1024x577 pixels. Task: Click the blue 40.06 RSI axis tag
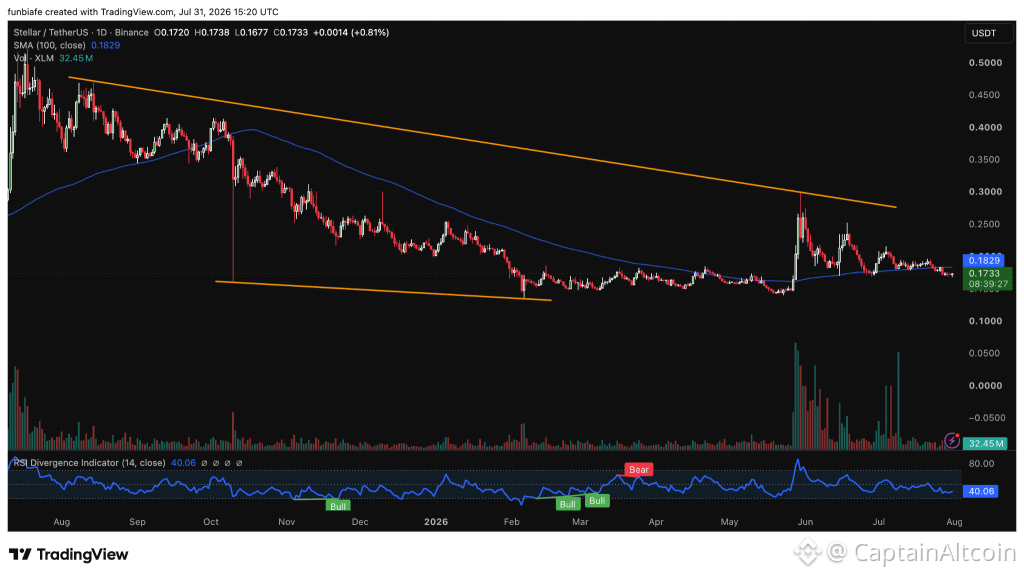click(981, 491)
